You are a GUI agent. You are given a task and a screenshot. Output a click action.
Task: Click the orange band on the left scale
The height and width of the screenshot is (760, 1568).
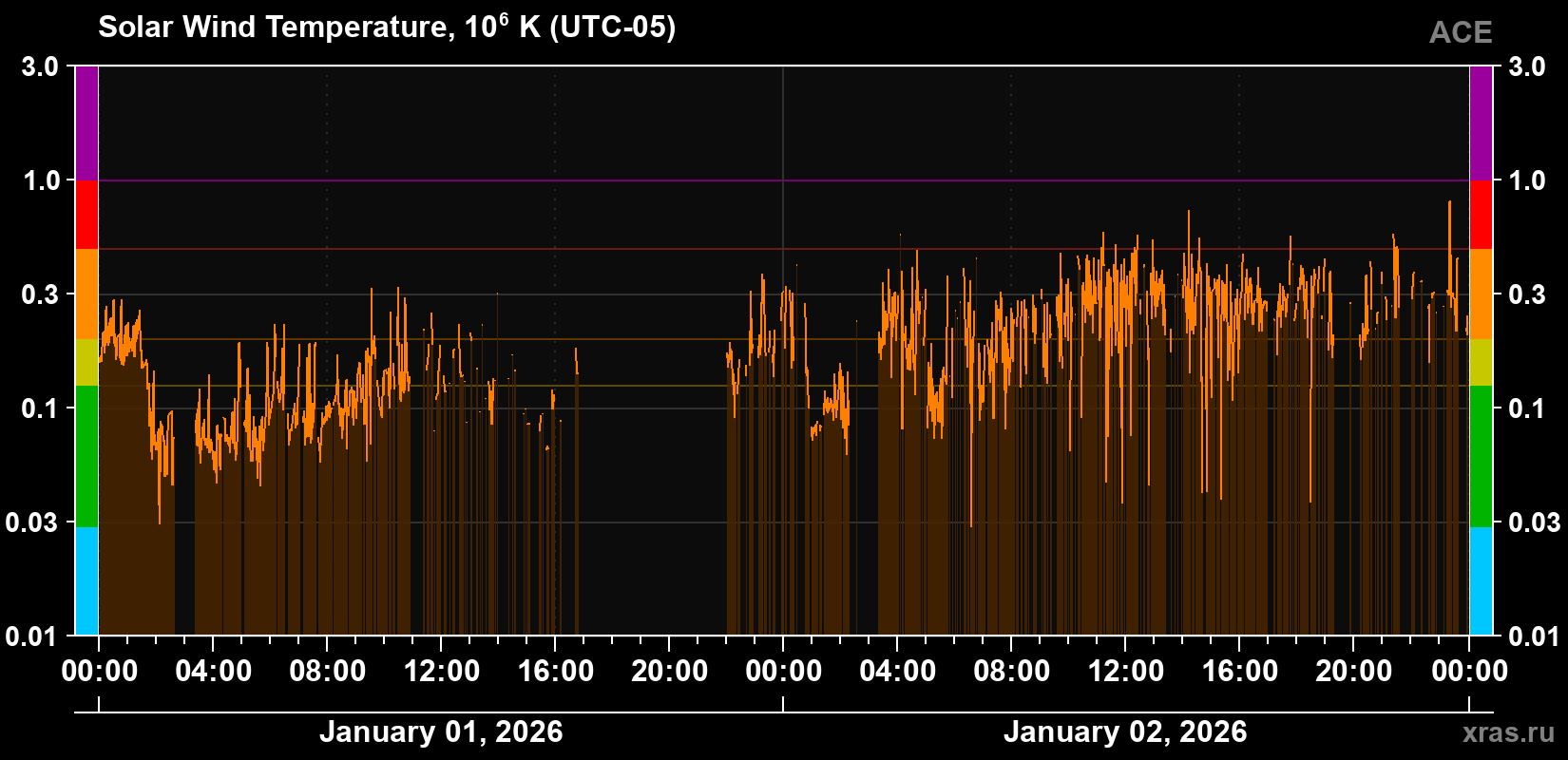coord(86,294)
